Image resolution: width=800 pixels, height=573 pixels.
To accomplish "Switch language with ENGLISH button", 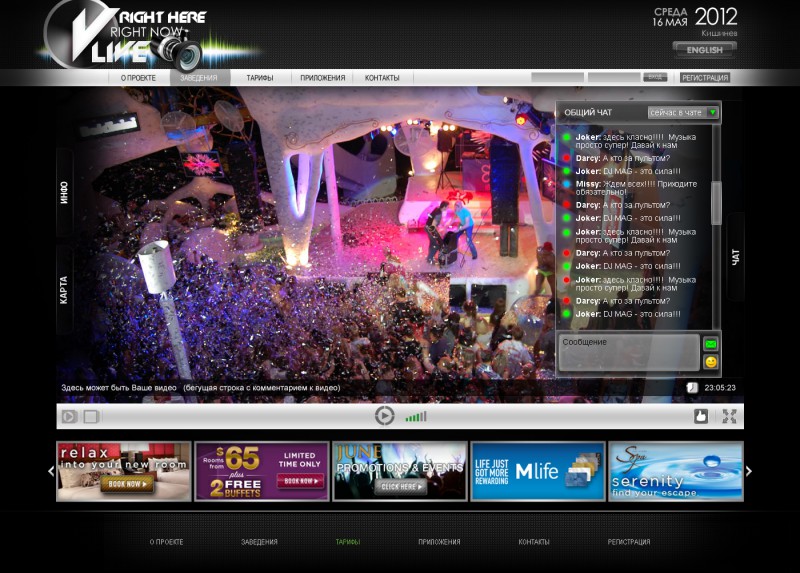I will pos(705,50).
